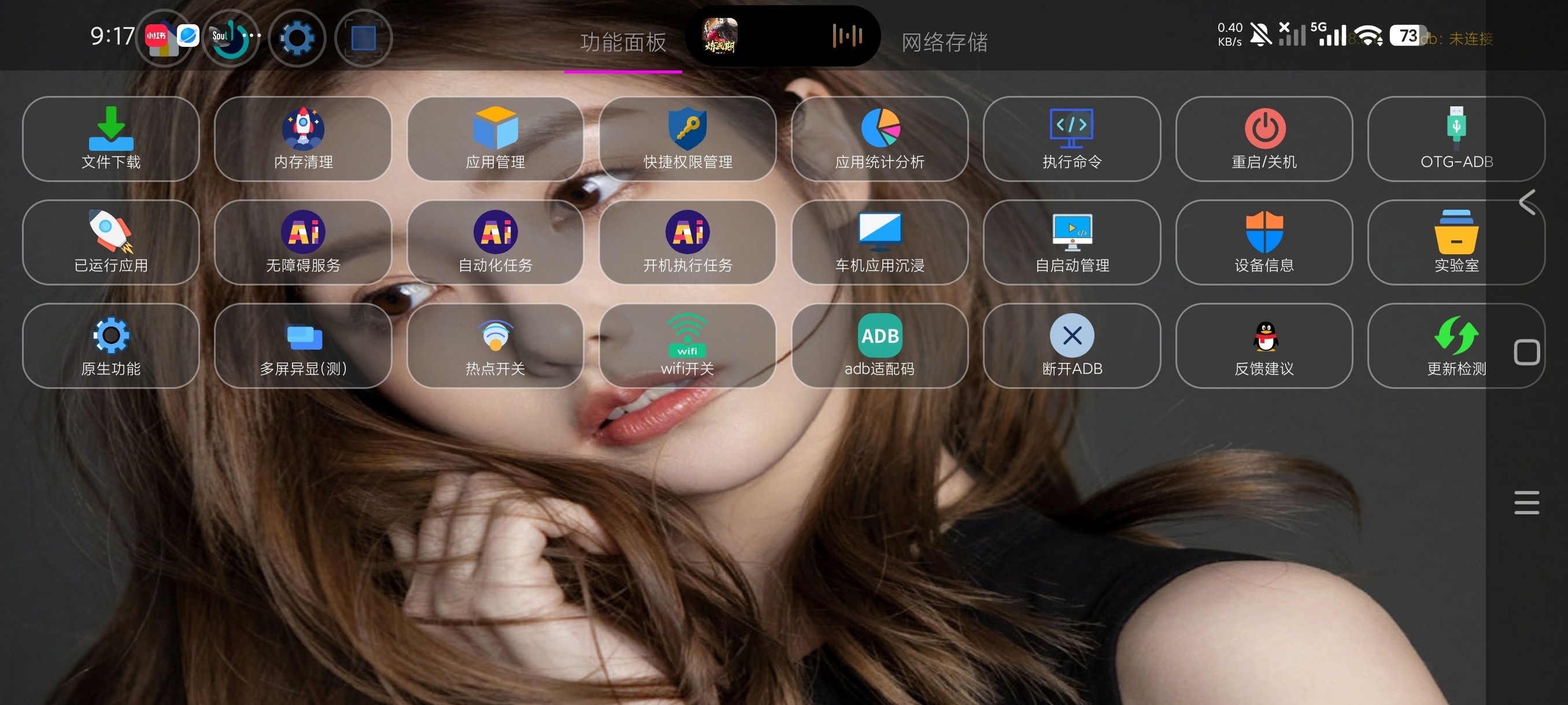Open 原生功能 native functions
Image resolution: width=1568 pixels, height=705 pixels.
pyautogui.click(x=111, y=346)
